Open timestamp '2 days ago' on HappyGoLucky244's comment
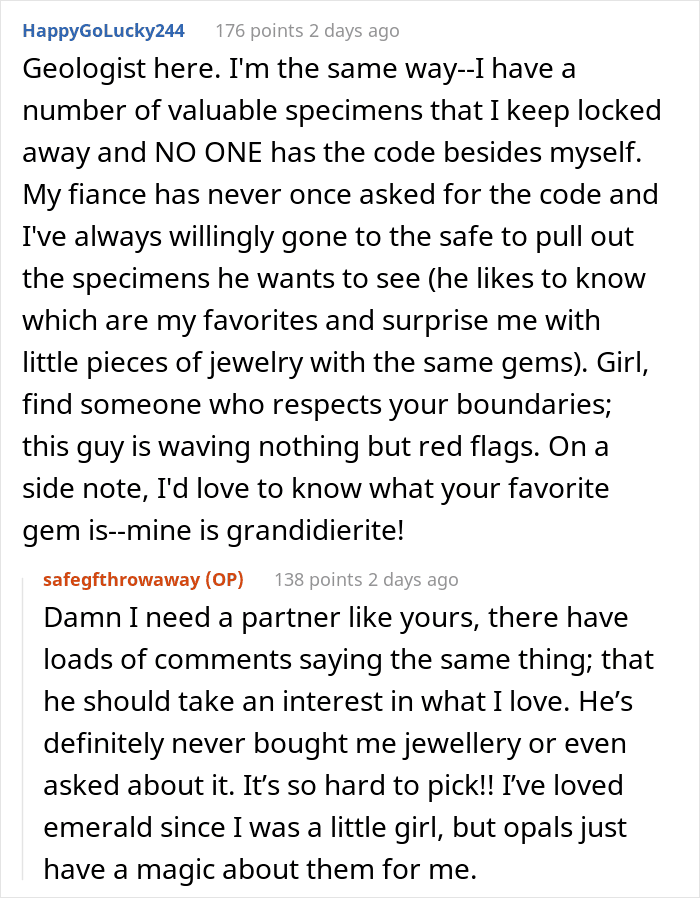Image resolution: width=700 pixels, height=898 pixels. coord(354,31)
